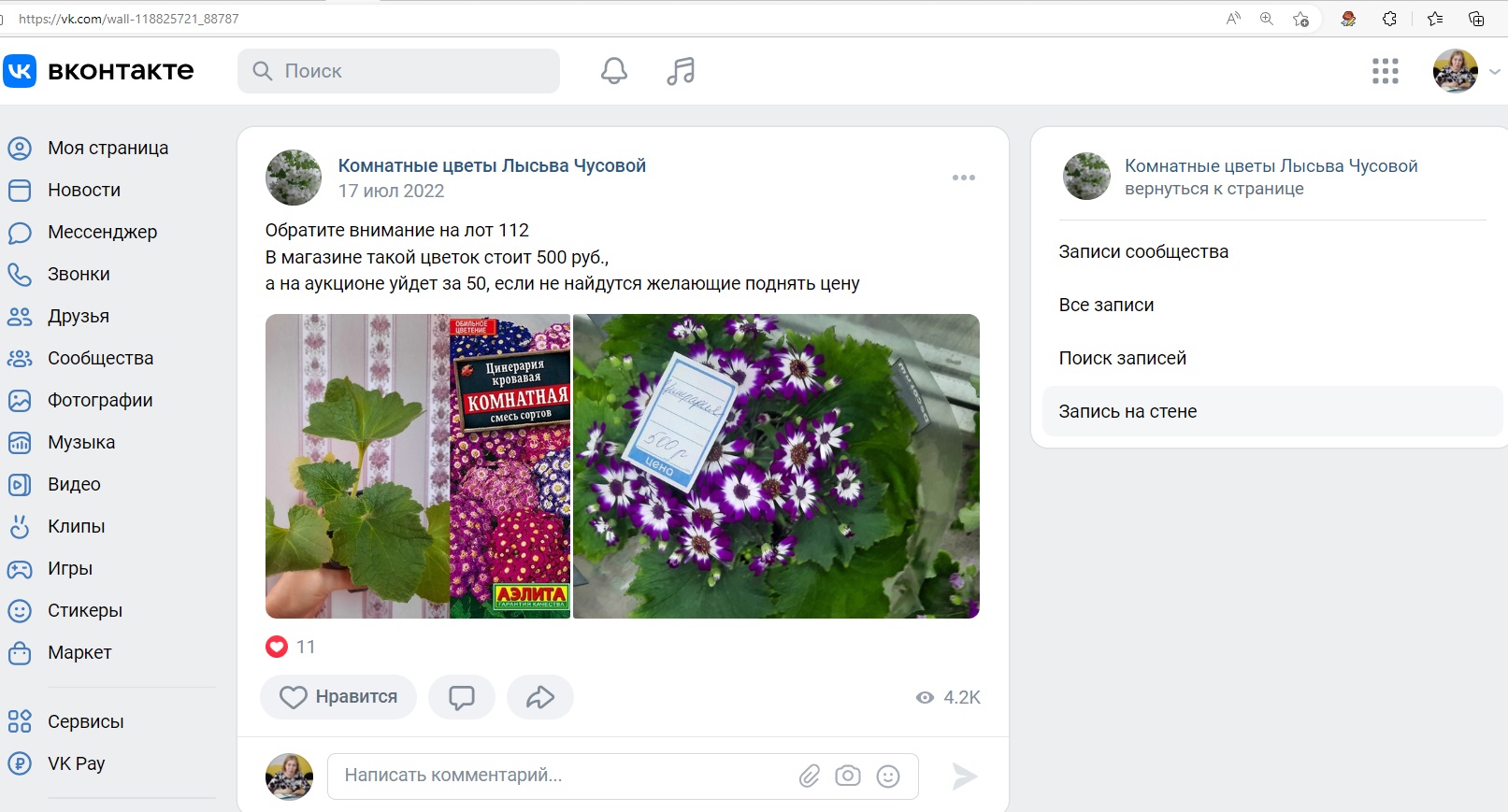Screen dimensions: 1508x812
Task: Attach a file with paperclip icon
Action: click(x=810, y=776)
